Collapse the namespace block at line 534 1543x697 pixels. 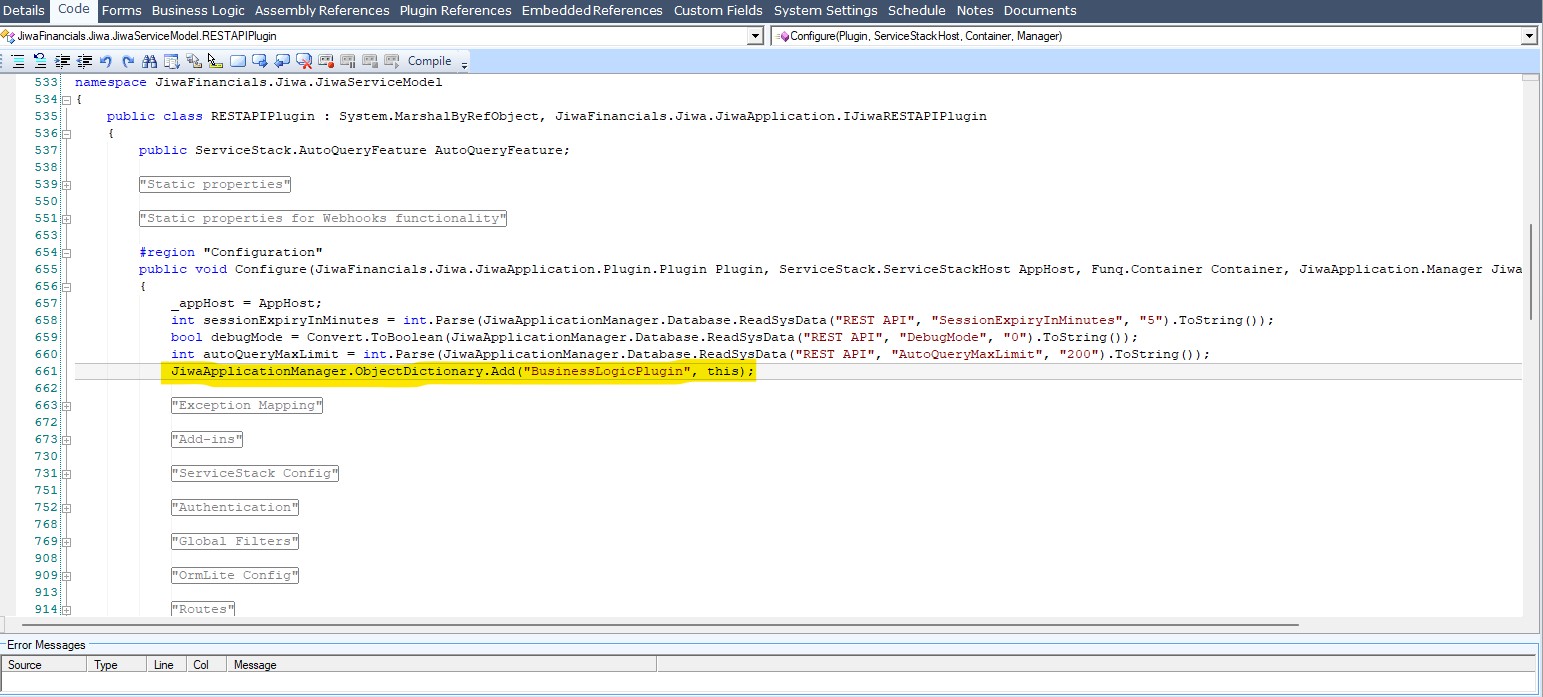[x=66, y=100]
